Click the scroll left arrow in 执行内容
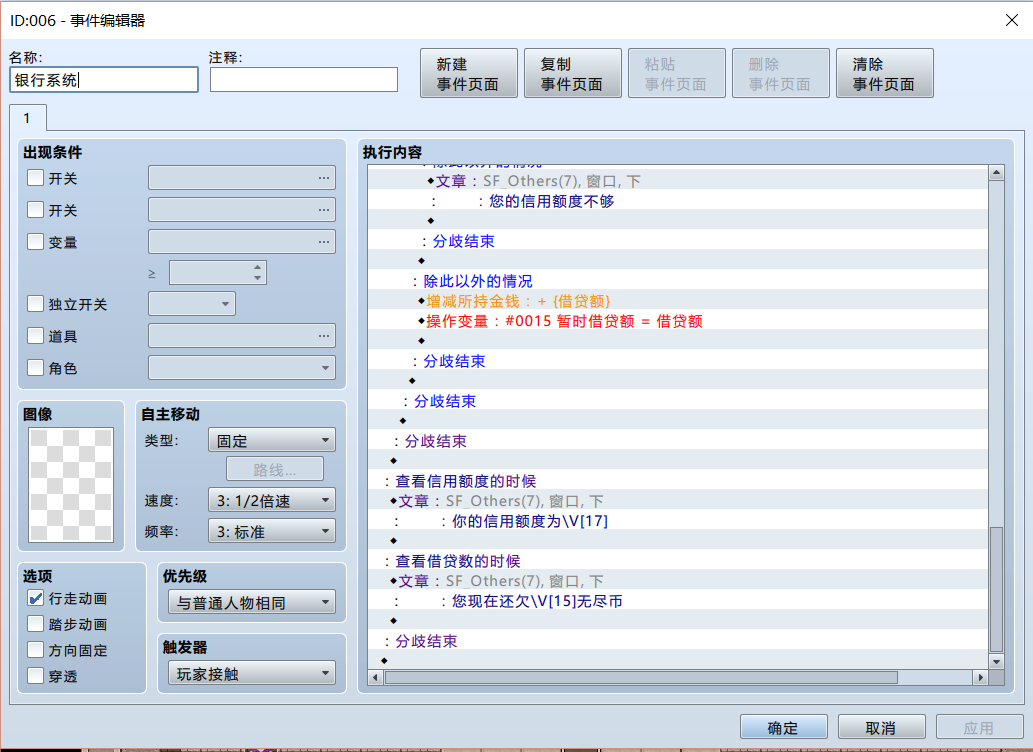The image size is (1033, 752). pos(376,677)
